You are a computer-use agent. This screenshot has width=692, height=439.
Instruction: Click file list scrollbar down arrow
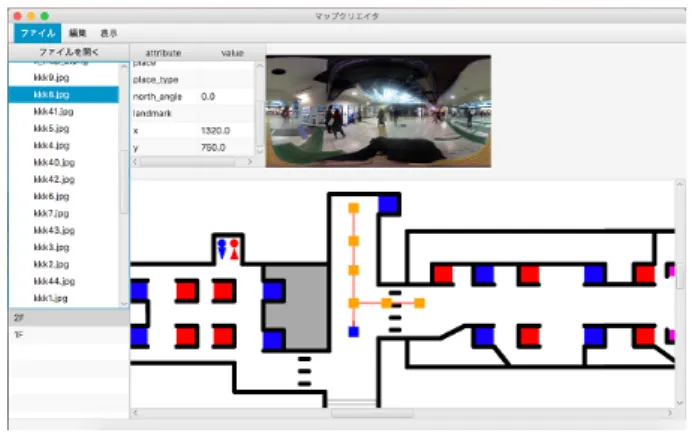point(124,304)
